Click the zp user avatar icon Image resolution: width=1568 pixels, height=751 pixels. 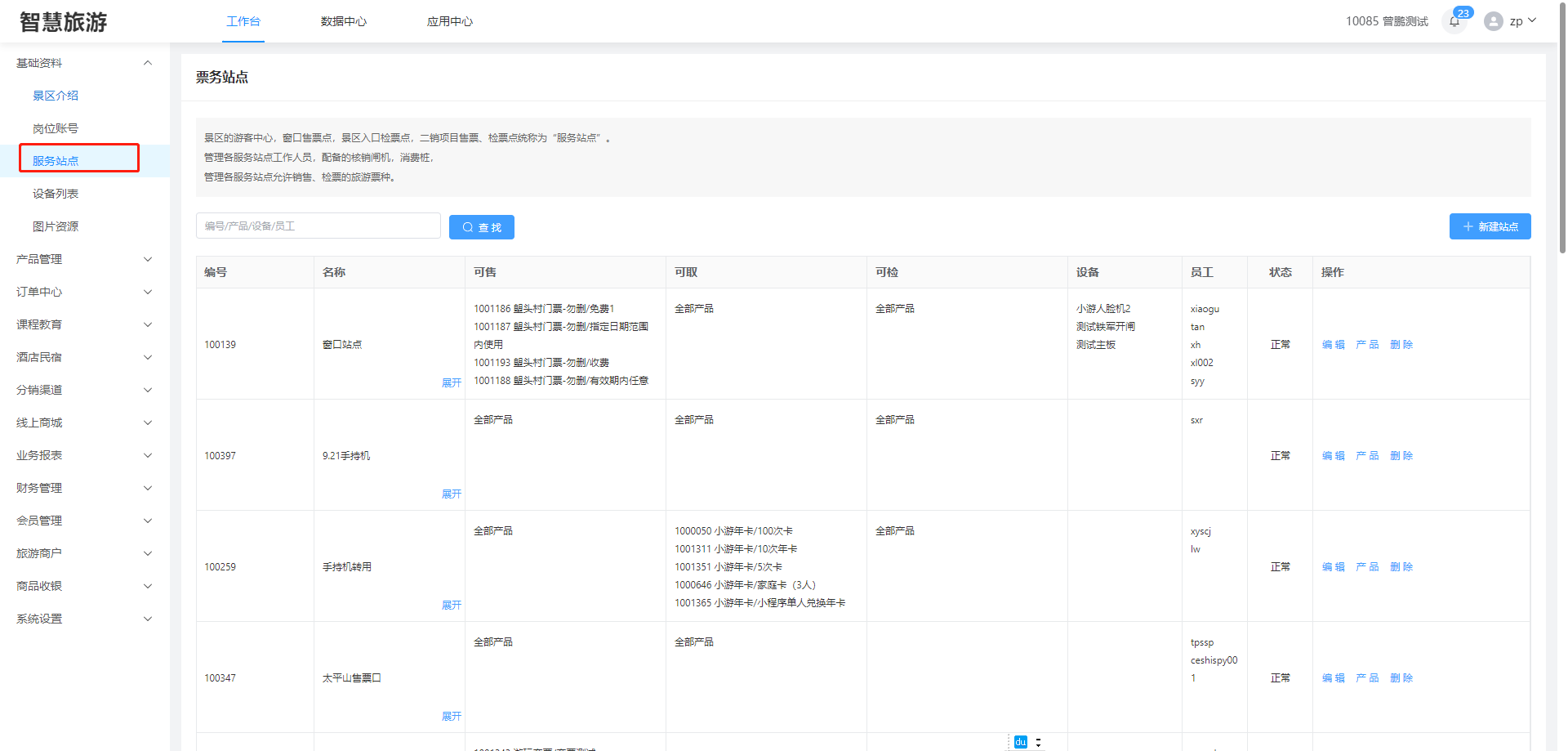(x=1493, y=21)
